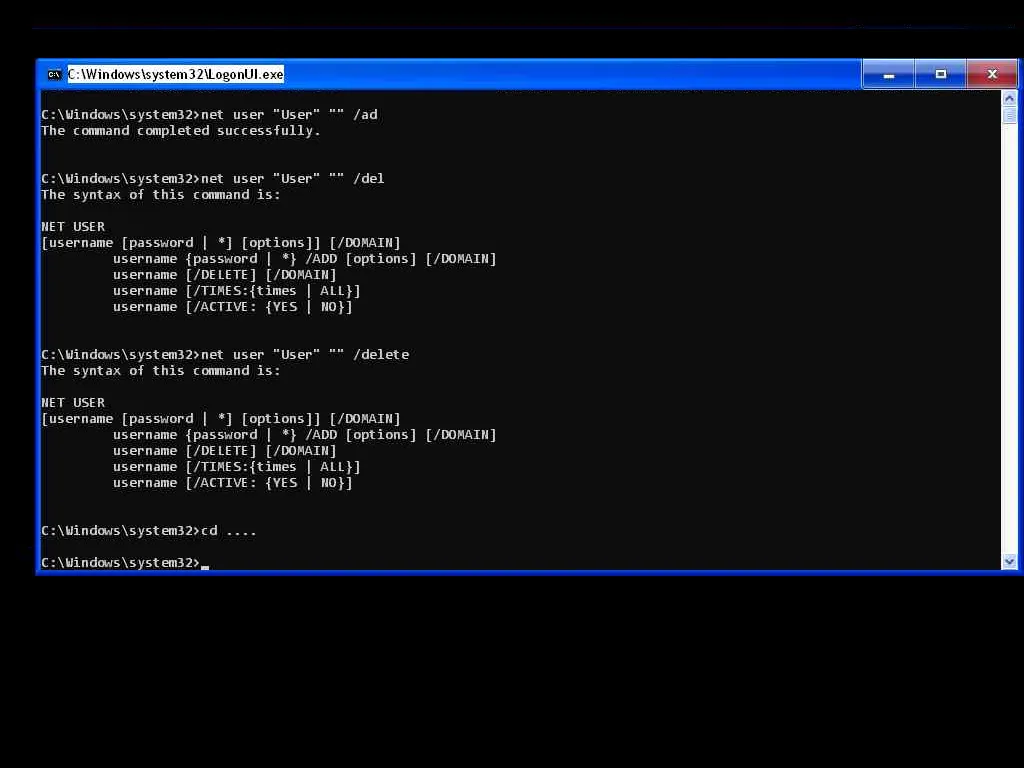
Task: Click the scrollbar down arrow
Action: [x=1009, y=561]
